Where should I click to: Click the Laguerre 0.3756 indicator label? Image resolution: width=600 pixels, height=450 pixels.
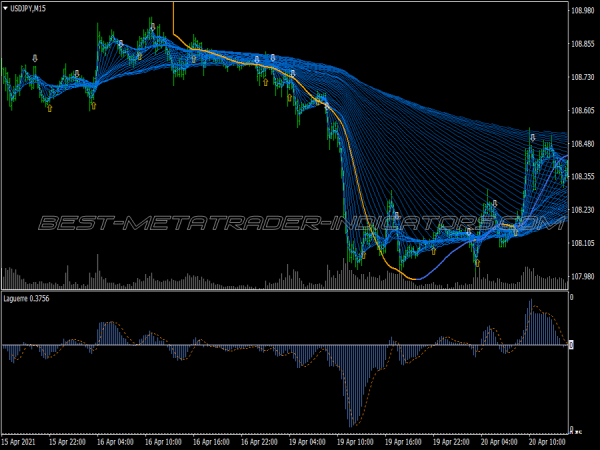[30, 298]
